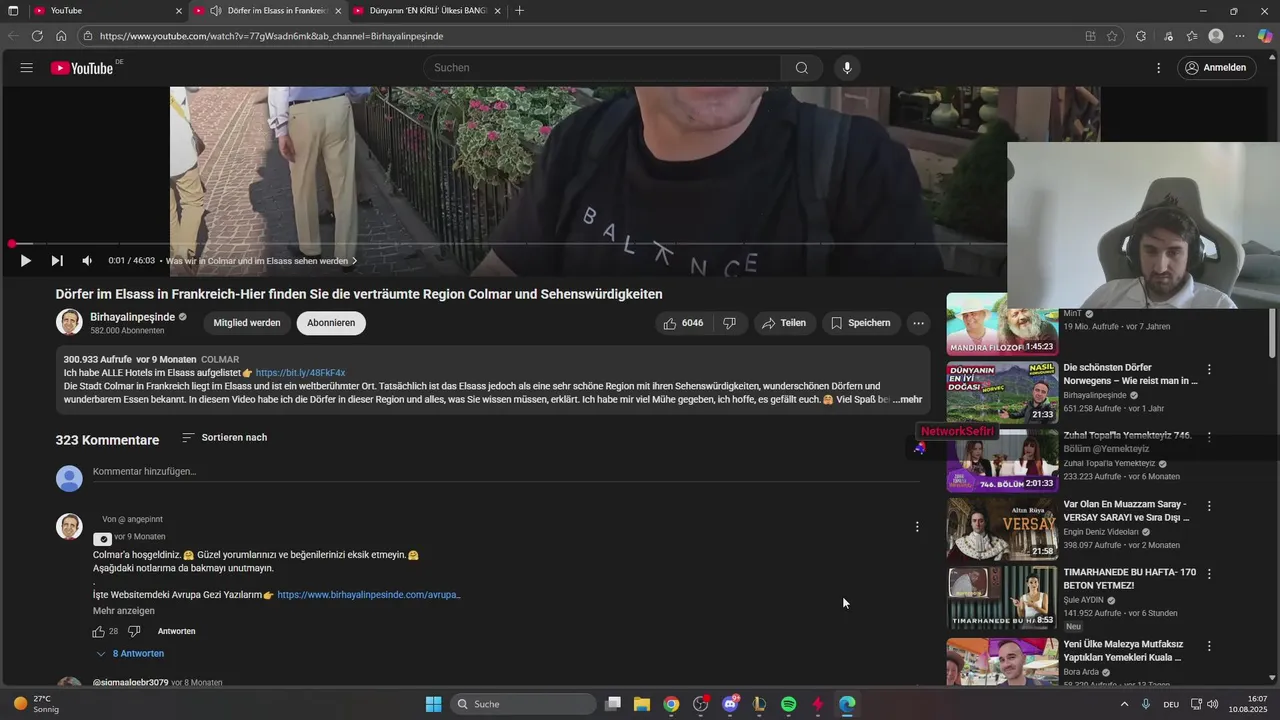Open more actions menu beside Speichern
Image resolution: width=1280 pixels, height=720 pixels.
tap(918, 323)
